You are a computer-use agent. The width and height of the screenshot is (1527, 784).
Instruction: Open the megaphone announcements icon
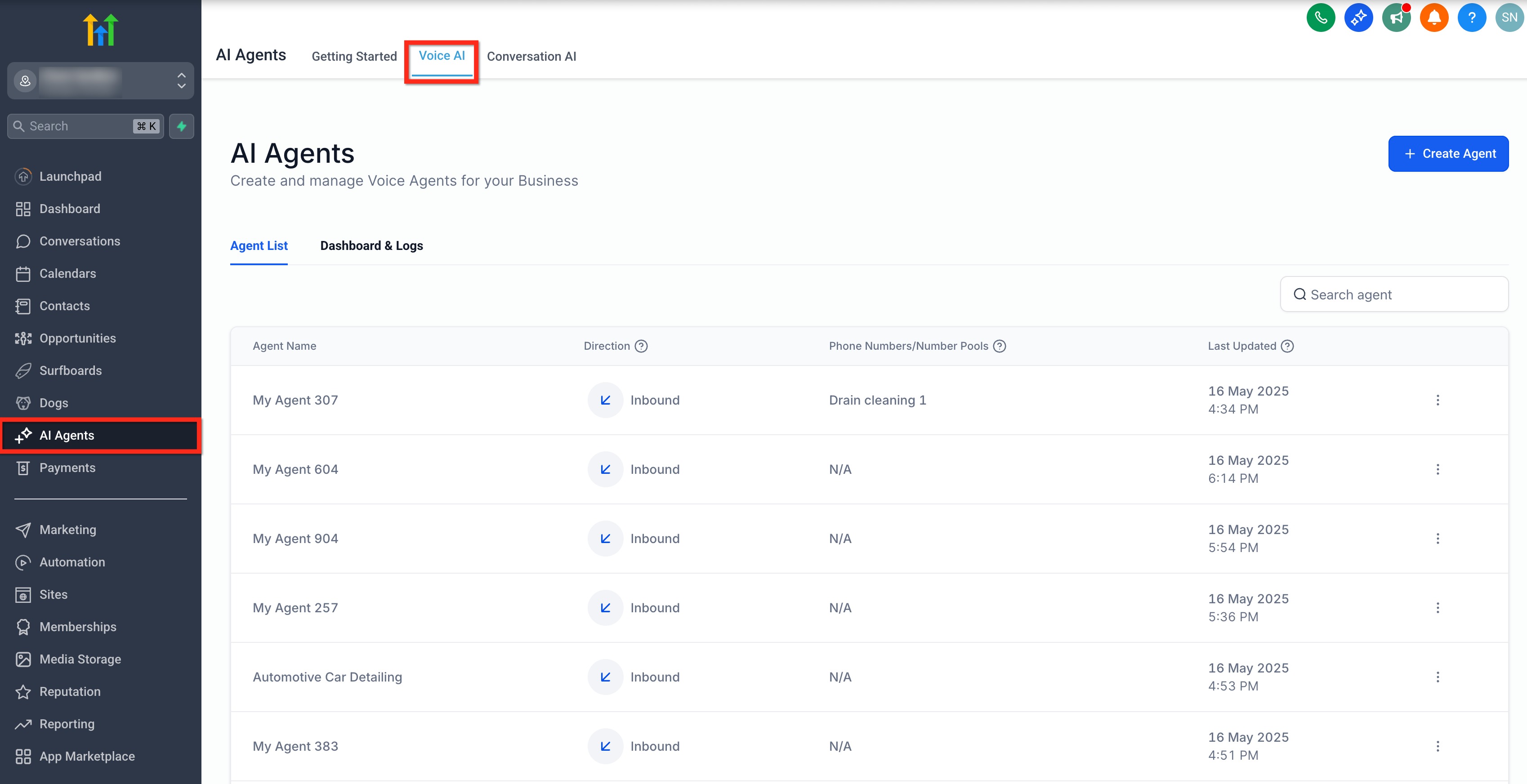point(1396,18)
